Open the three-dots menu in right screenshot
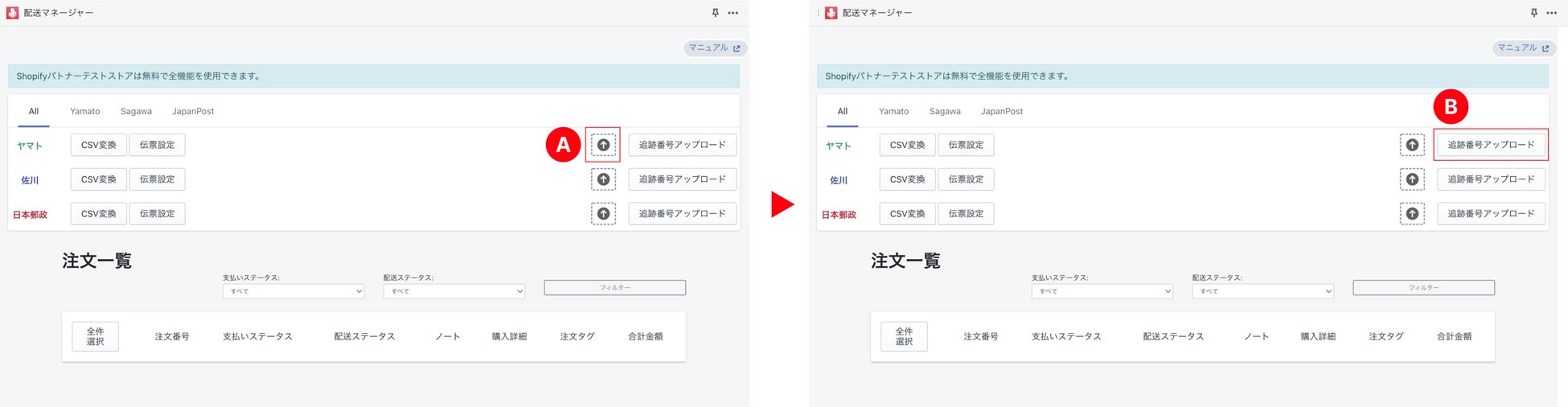 [1552, 13]
